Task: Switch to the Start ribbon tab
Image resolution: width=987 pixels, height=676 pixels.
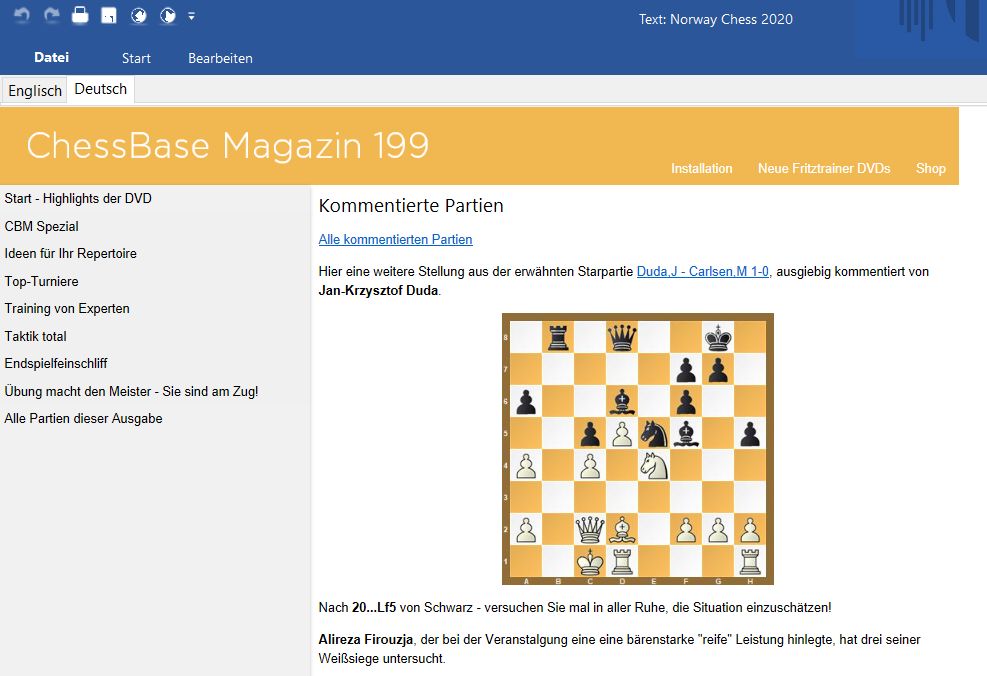Action: click(136, 58)
